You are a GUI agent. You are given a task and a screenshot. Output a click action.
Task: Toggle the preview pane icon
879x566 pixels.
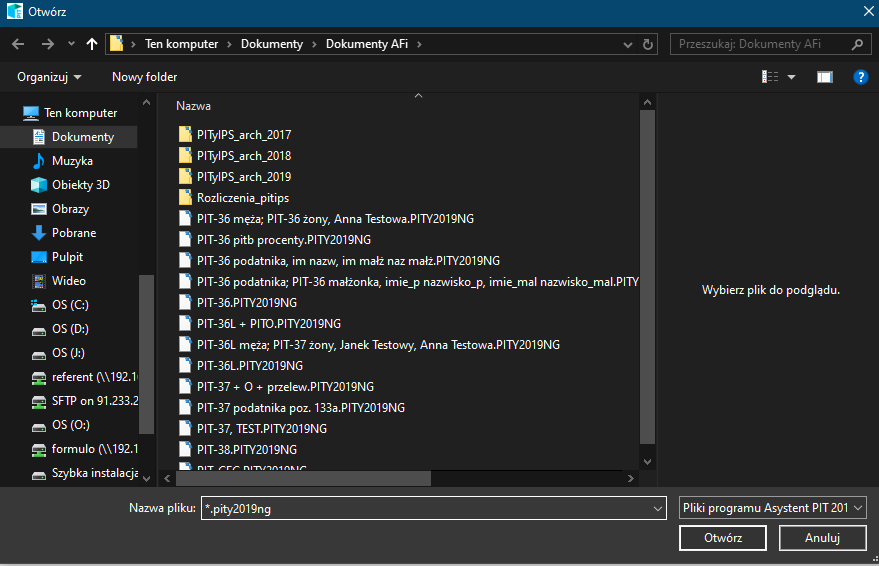pyautogui.click(x=824, y=77)
